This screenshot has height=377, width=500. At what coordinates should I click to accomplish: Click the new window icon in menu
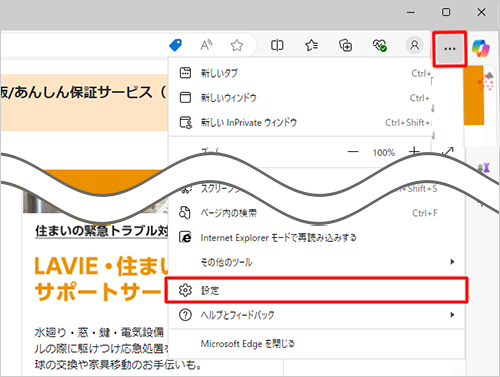[x=185, y=97]
